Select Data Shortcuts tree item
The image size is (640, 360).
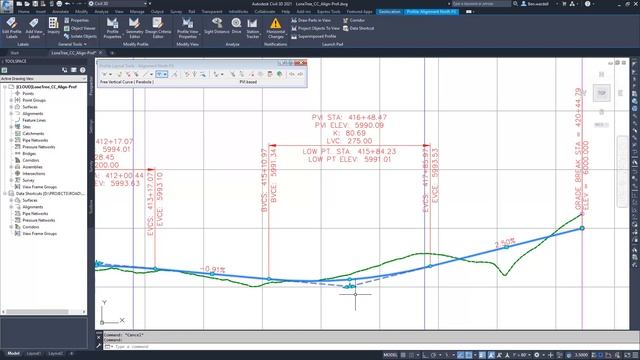[50, 193]
